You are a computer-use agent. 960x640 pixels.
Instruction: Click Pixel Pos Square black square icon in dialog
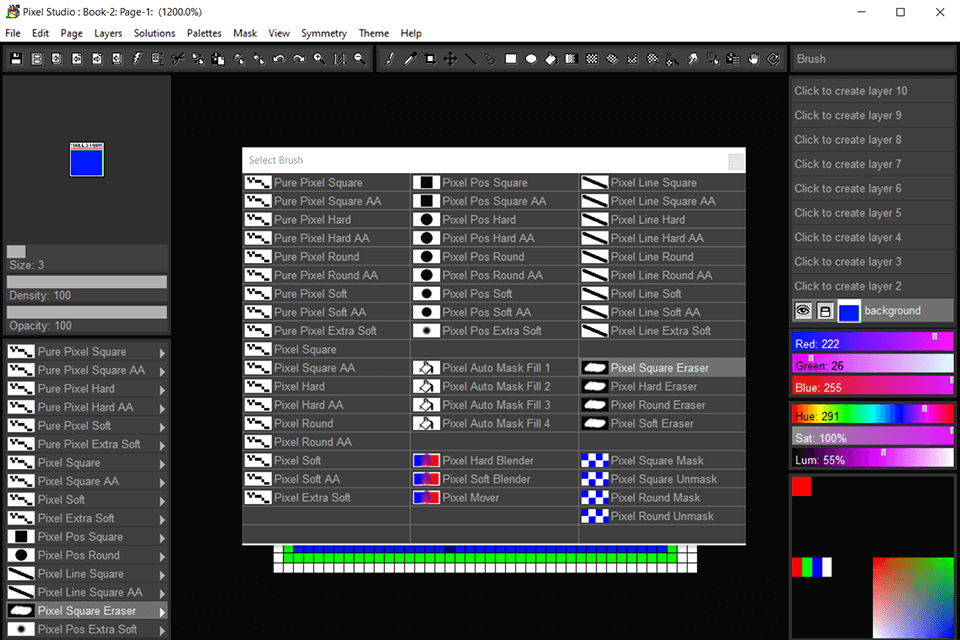point(426,183)
